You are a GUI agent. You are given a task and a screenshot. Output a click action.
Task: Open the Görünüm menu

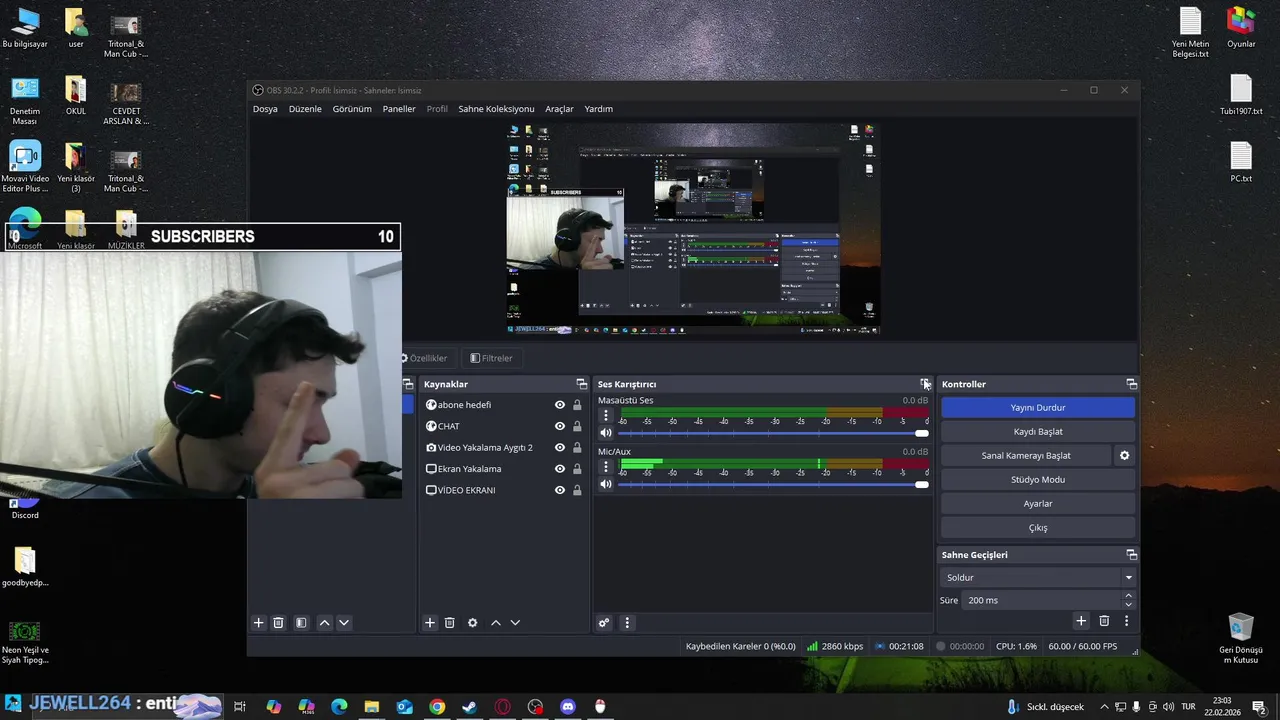352,109
